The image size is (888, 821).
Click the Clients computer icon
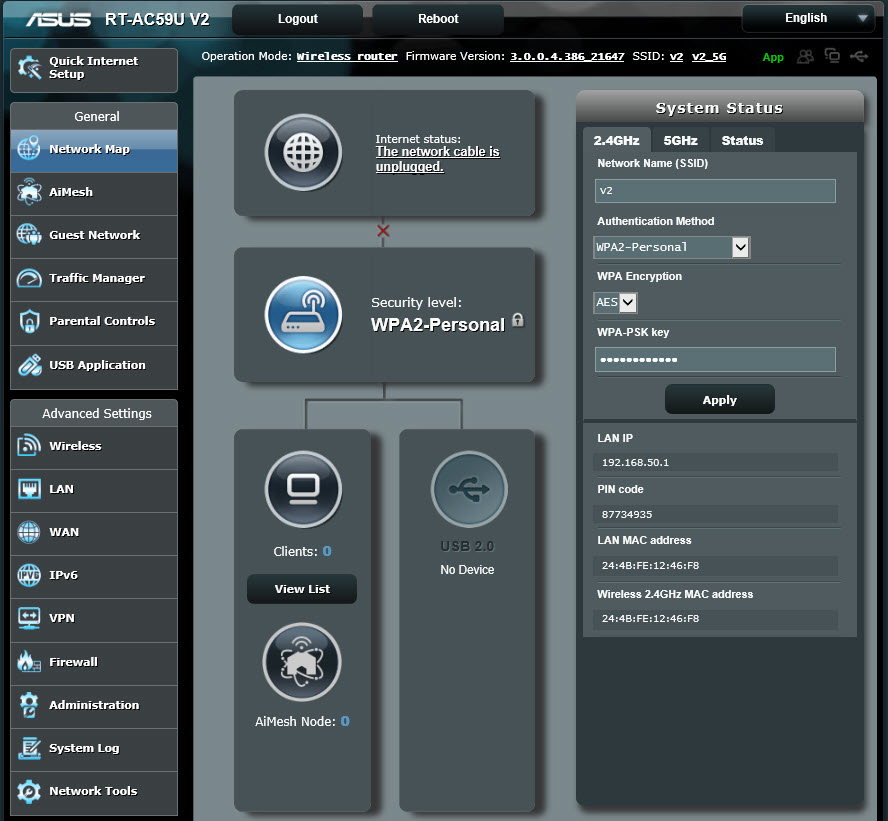click(x=303, y=489)
